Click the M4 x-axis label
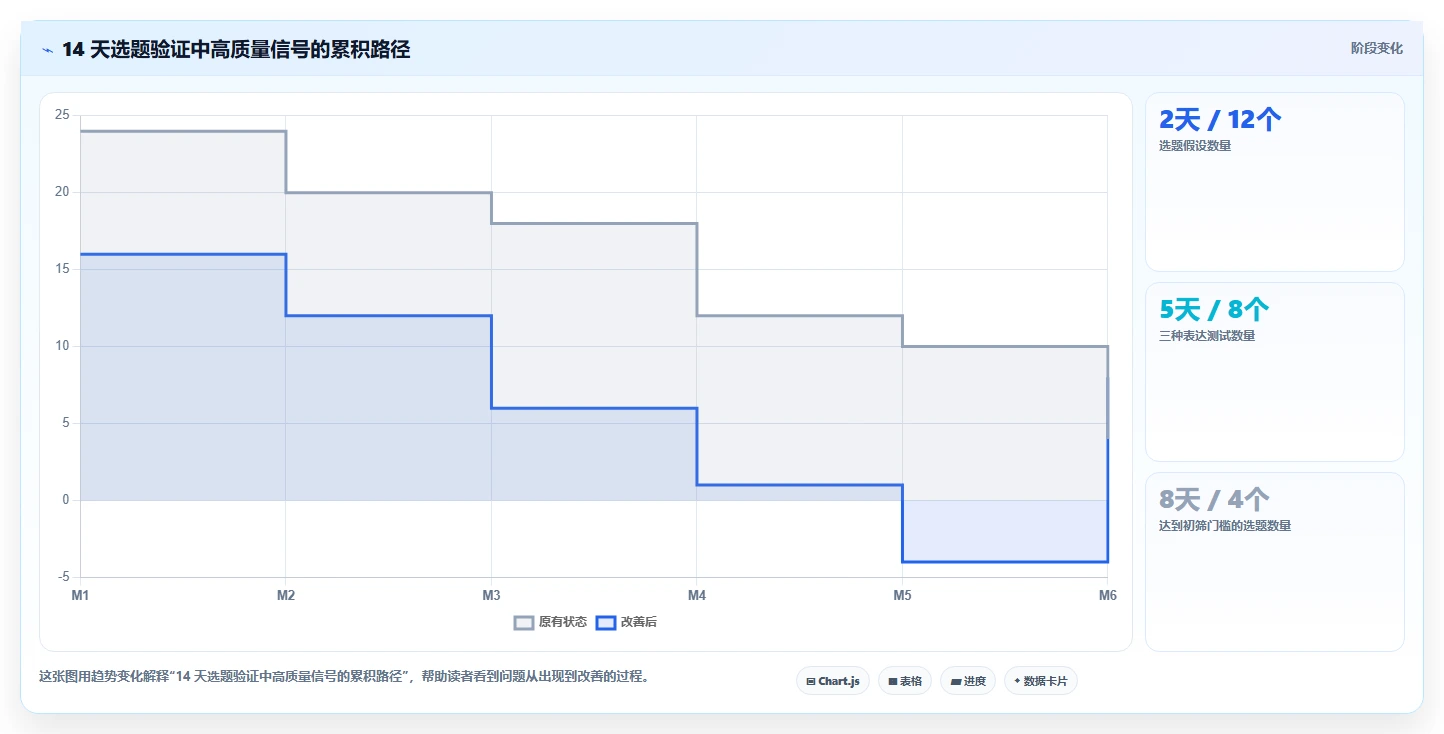 [x=697, y=596]
